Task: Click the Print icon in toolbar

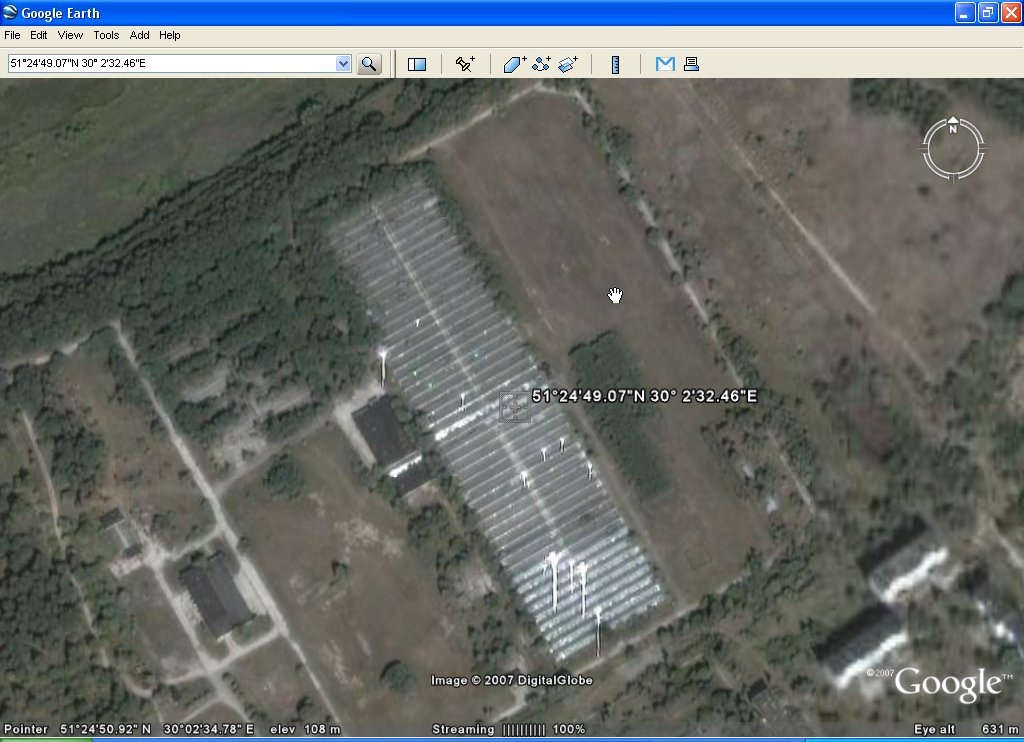Action: [x=690, y=64]
